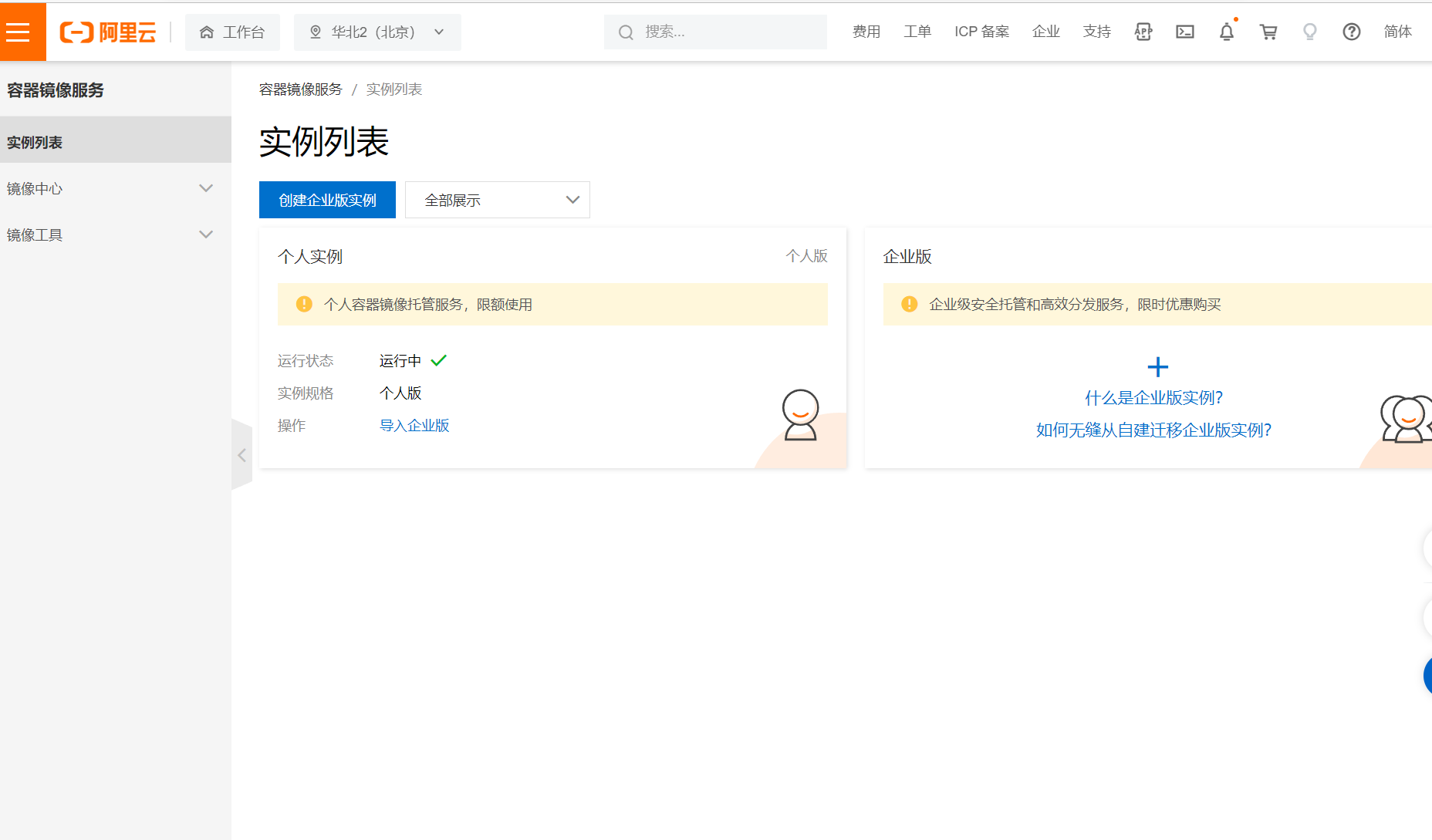This screenshot has height=840, width=1432.
Task: Click the 个人版 tag on the personal card
Action: click(x=806, y=256)
